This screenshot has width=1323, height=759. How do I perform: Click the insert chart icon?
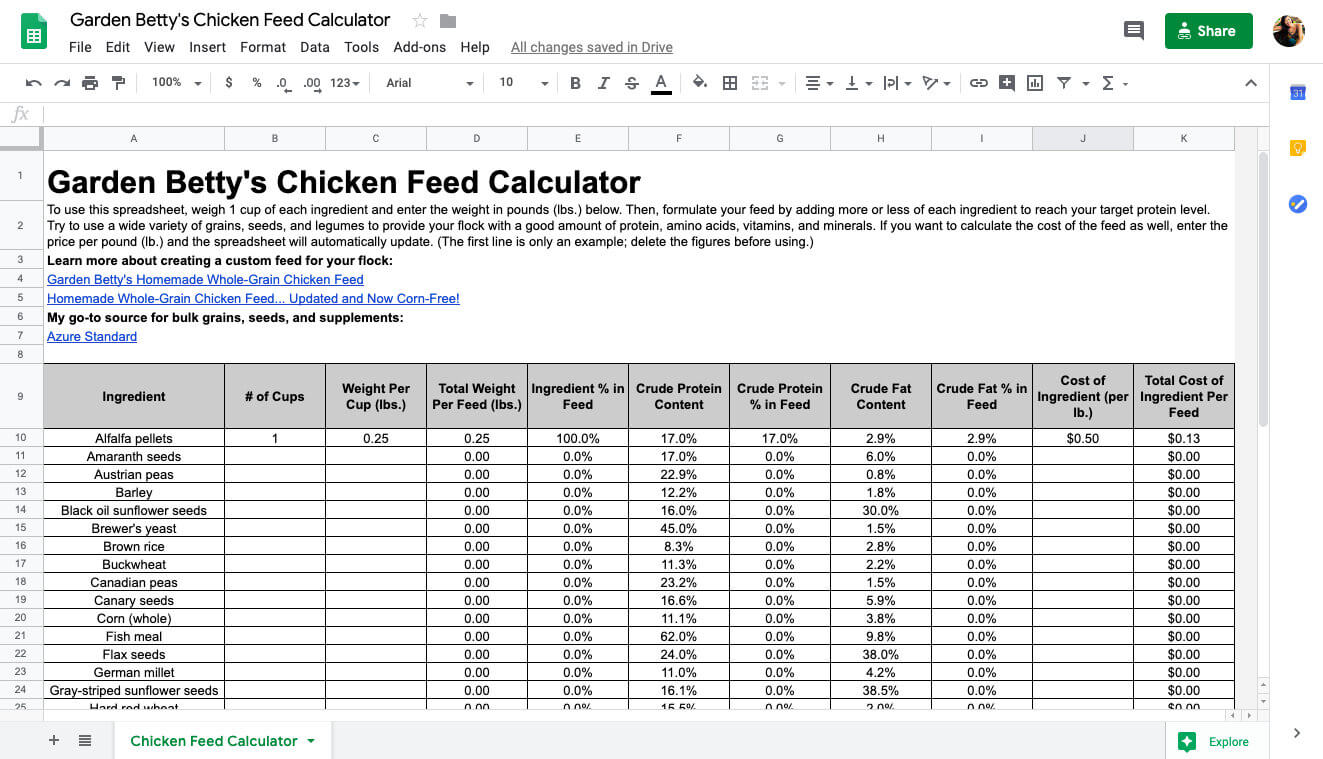point(1035,83)
